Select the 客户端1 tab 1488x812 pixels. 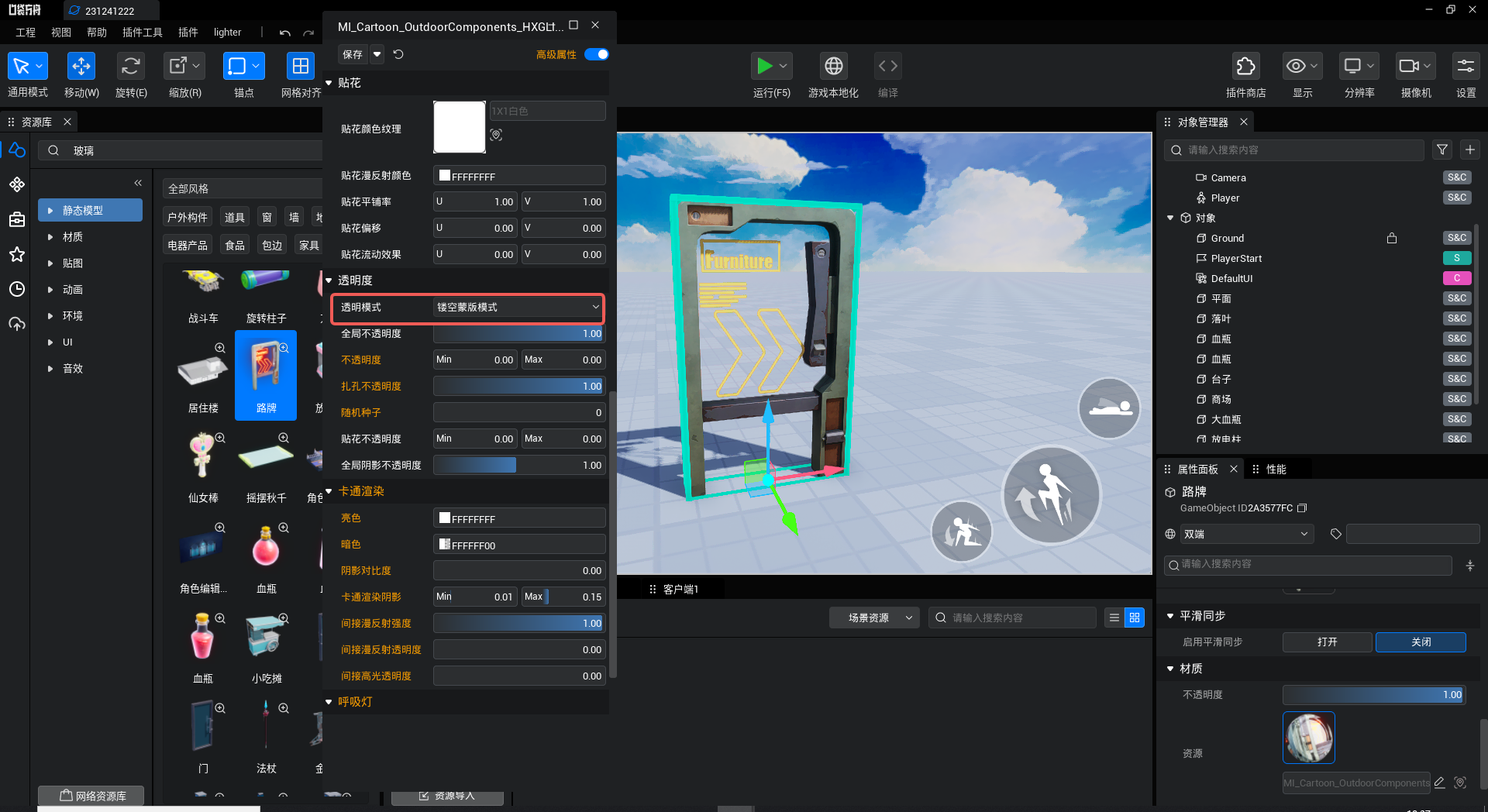click(x=680, y=590)
